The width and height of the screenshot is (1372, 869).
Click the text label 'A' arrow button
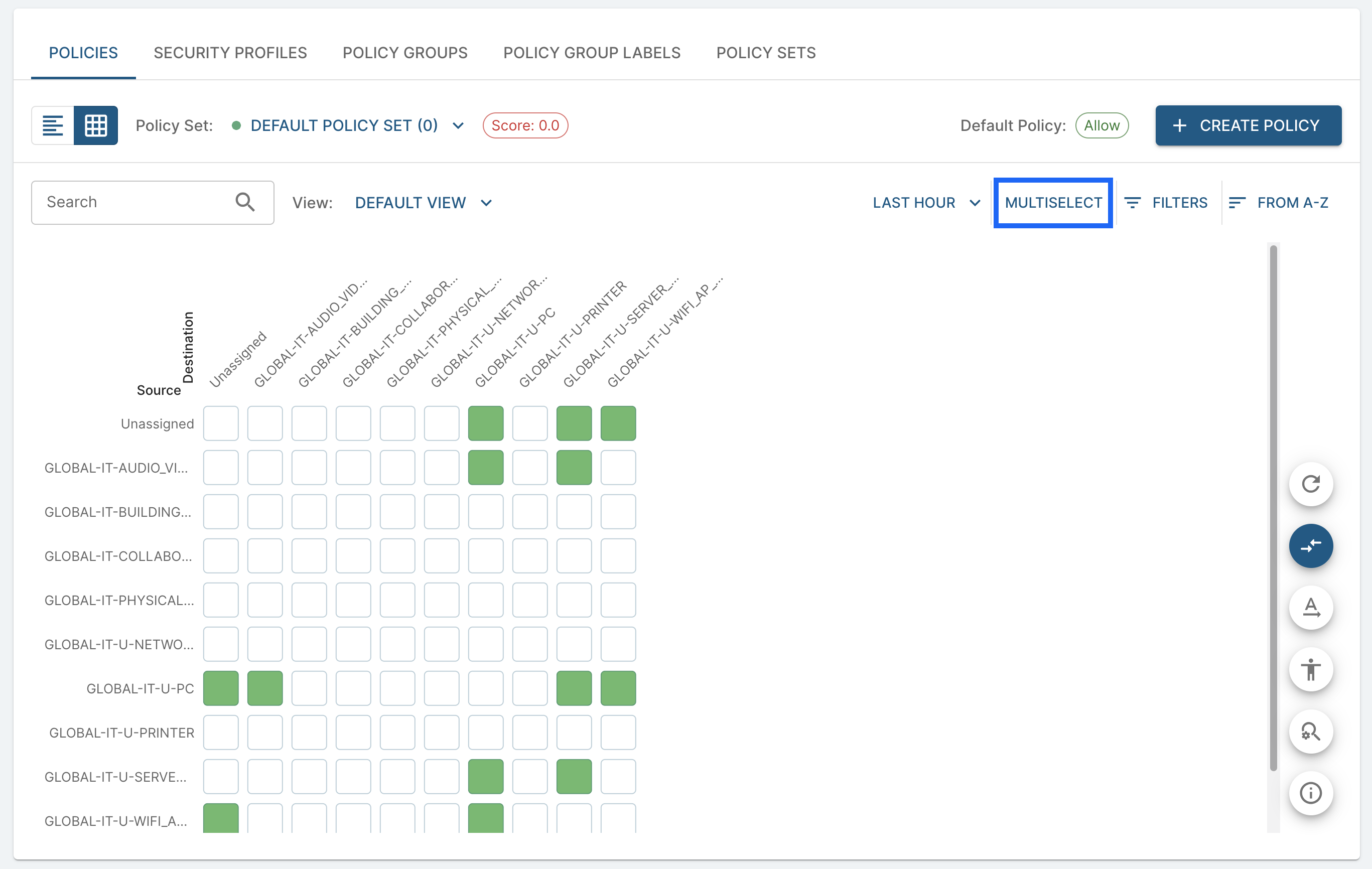coord(1310,608)
